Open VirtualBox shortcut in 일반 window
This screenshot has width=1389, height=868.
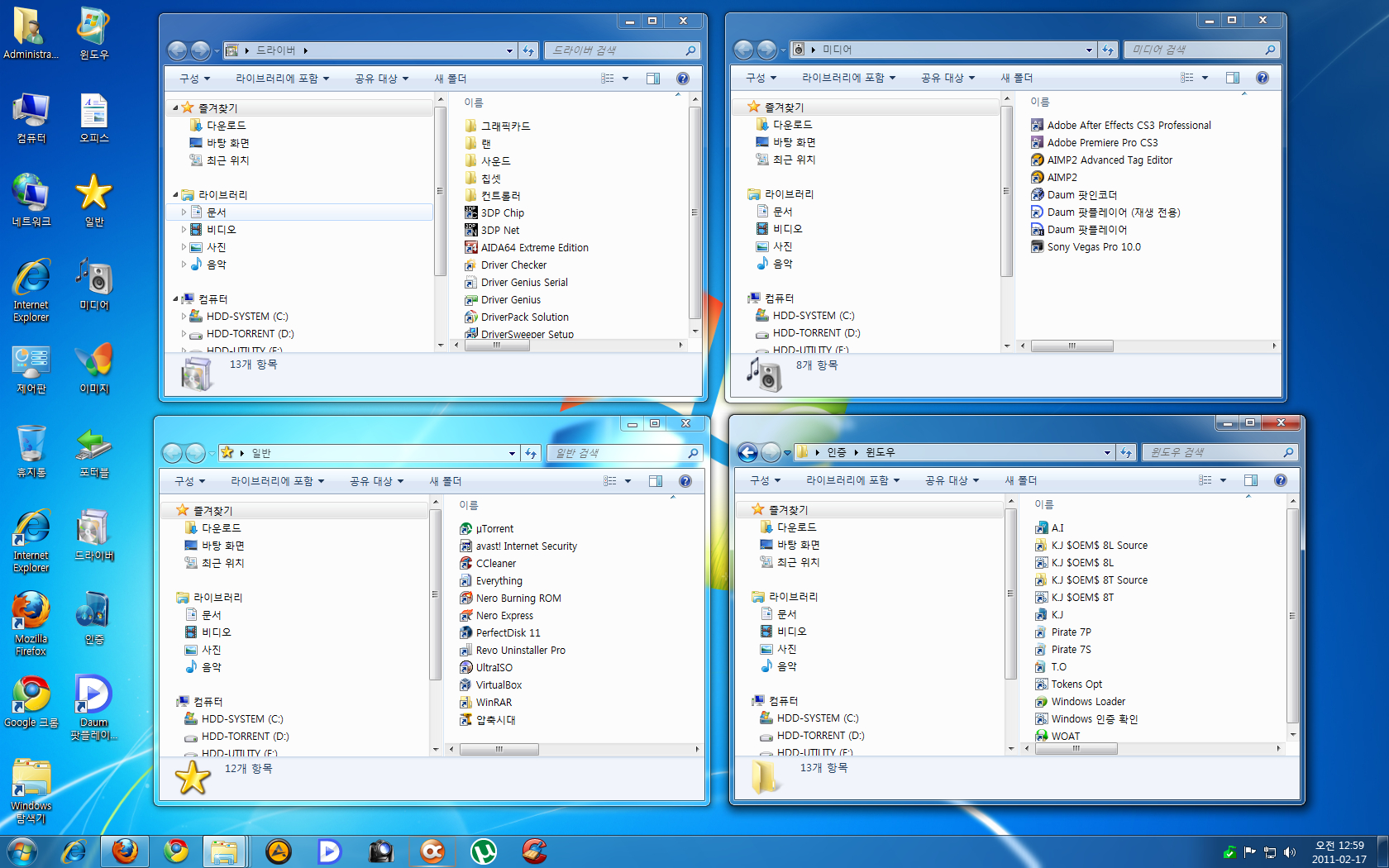coord(490,684)
